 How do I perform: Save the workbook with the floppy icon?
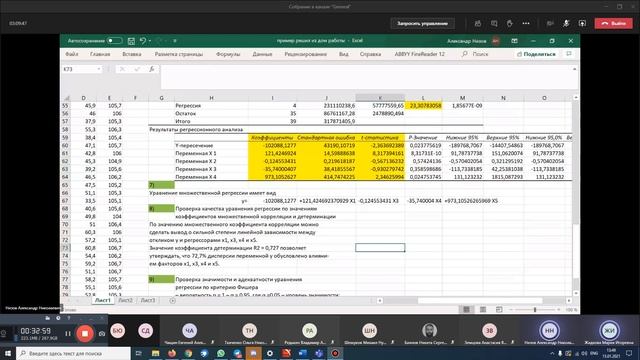pos(131,41)
